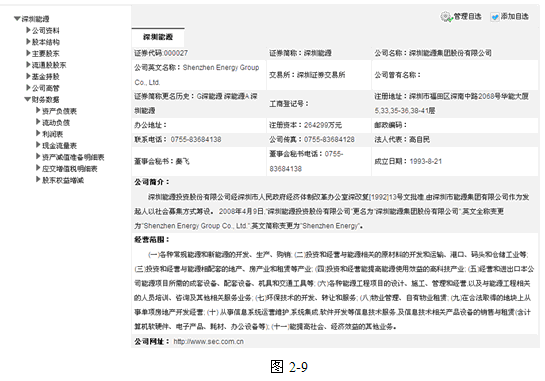Click the 添加自选 checkmark icon
Viewport: 545px width, 381px height.
coord(495,17)
